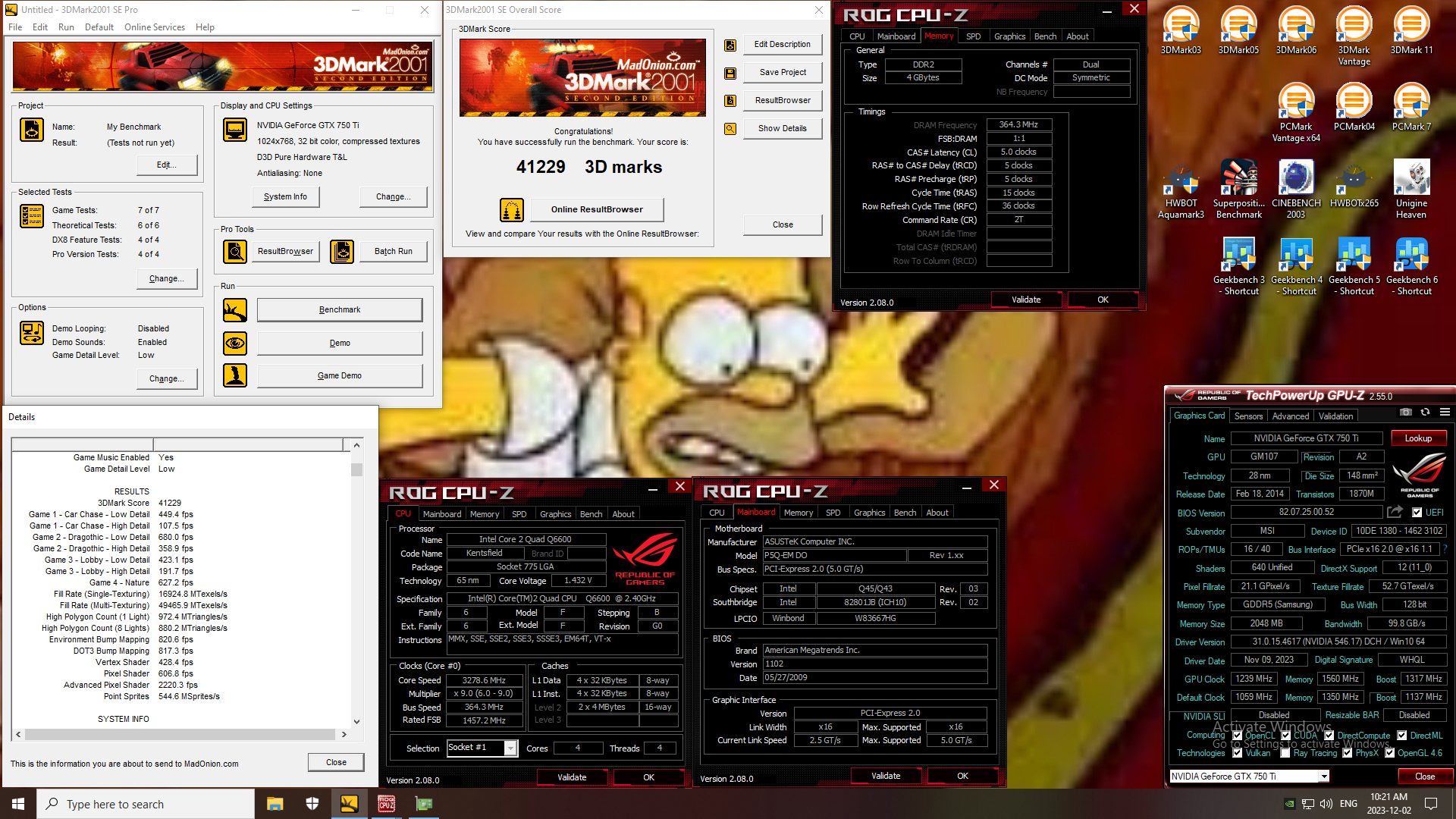Open the Help menu in 3DMark2001
This screenshot has width=1456, height=819.
click(x=205, y=27)
